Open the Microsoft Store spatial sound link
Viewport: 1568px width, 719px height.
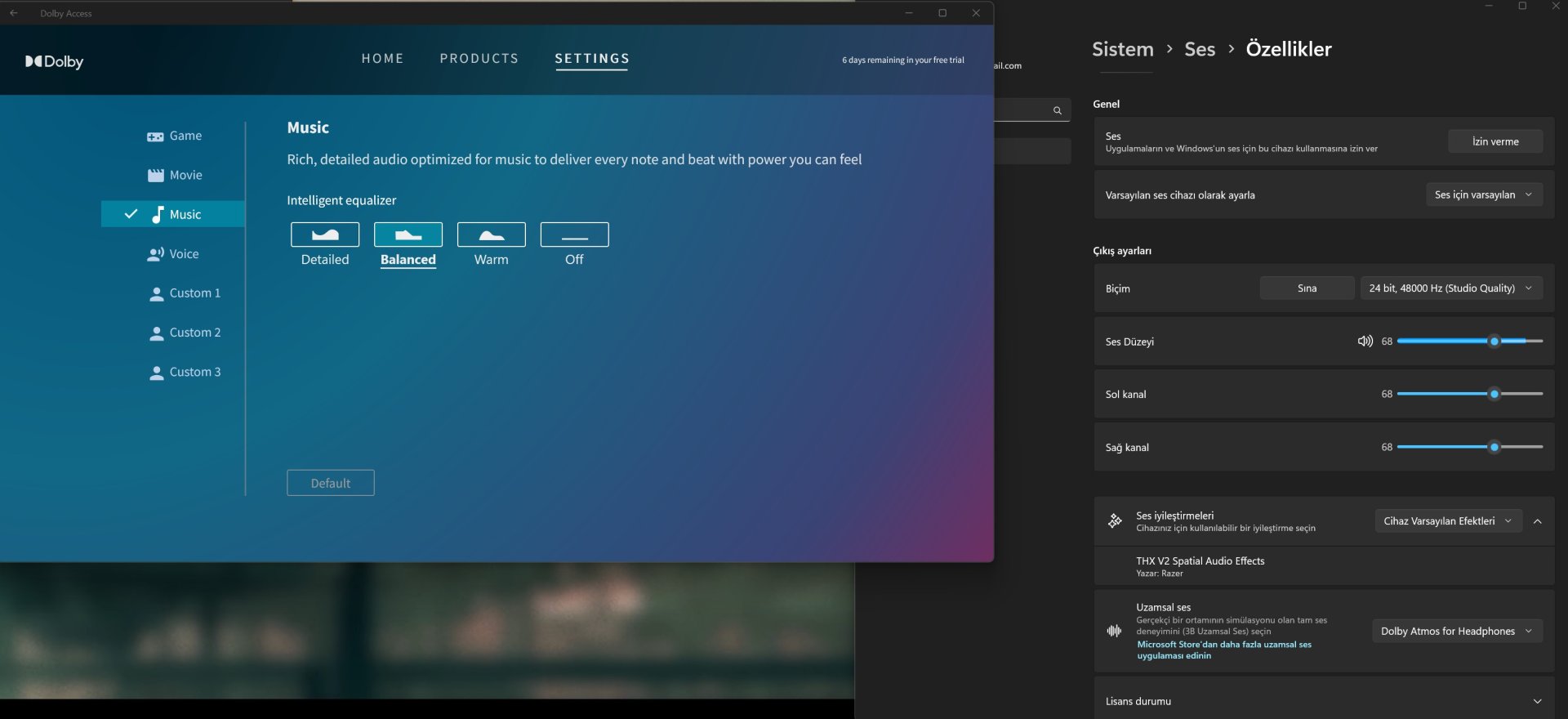point(1224,650)
